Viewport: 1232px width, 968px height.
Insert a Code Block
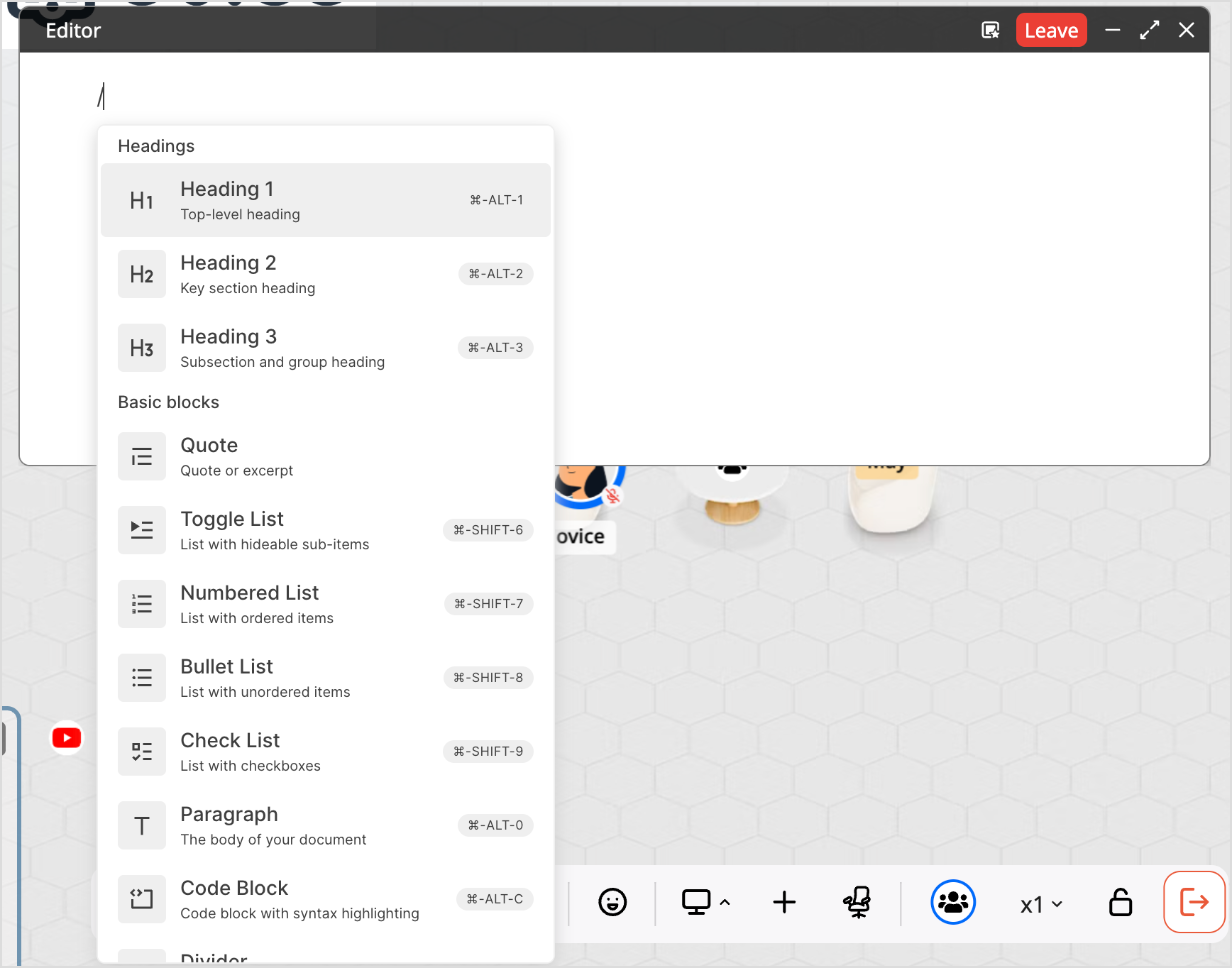(x=325, y=901)
